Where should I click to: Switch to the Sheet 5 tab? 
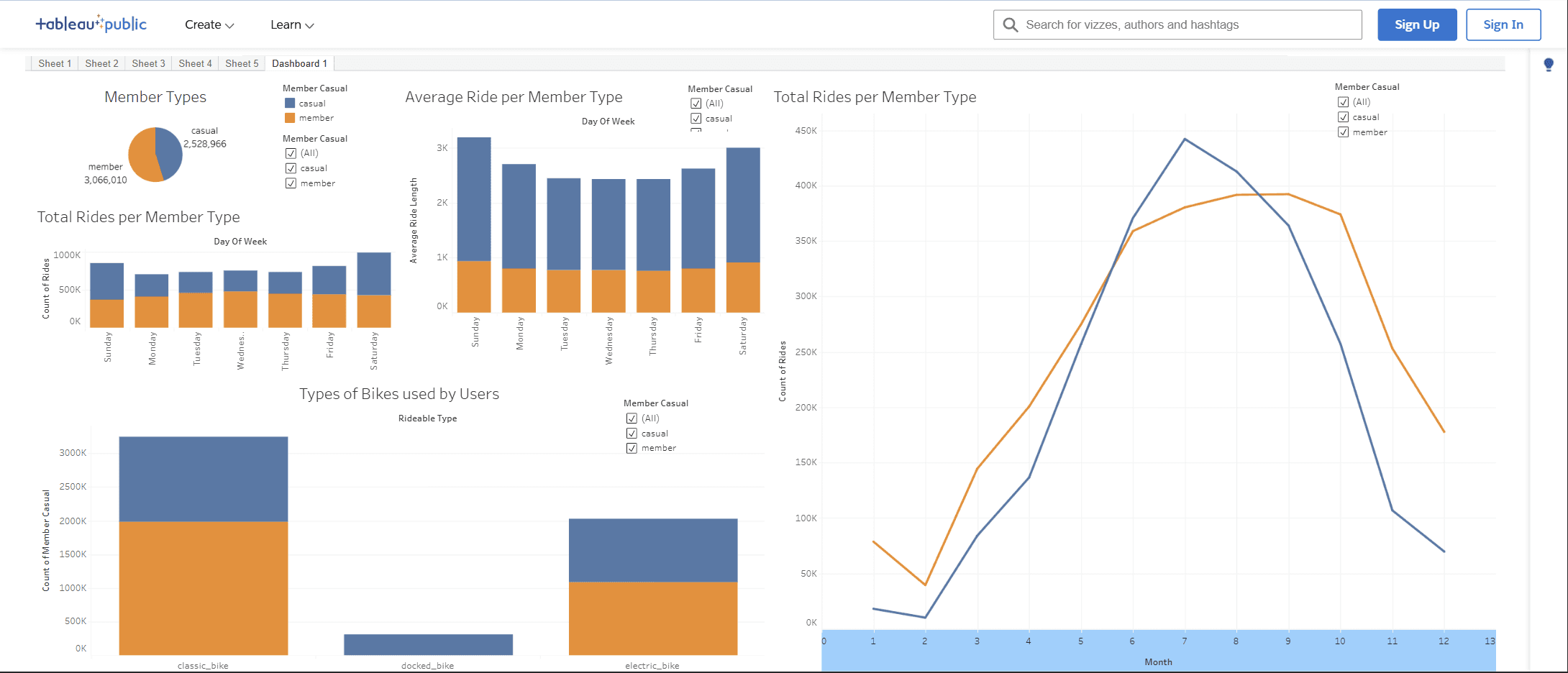point(242,63)
